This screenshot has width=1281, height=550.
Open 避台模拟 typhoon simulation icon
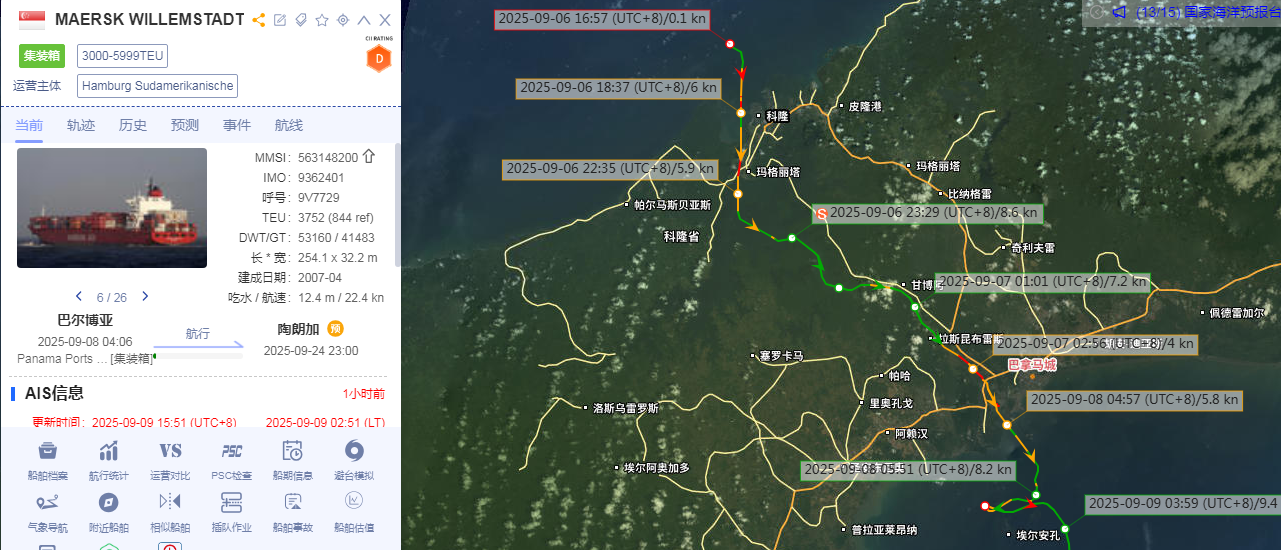(354, 450)
